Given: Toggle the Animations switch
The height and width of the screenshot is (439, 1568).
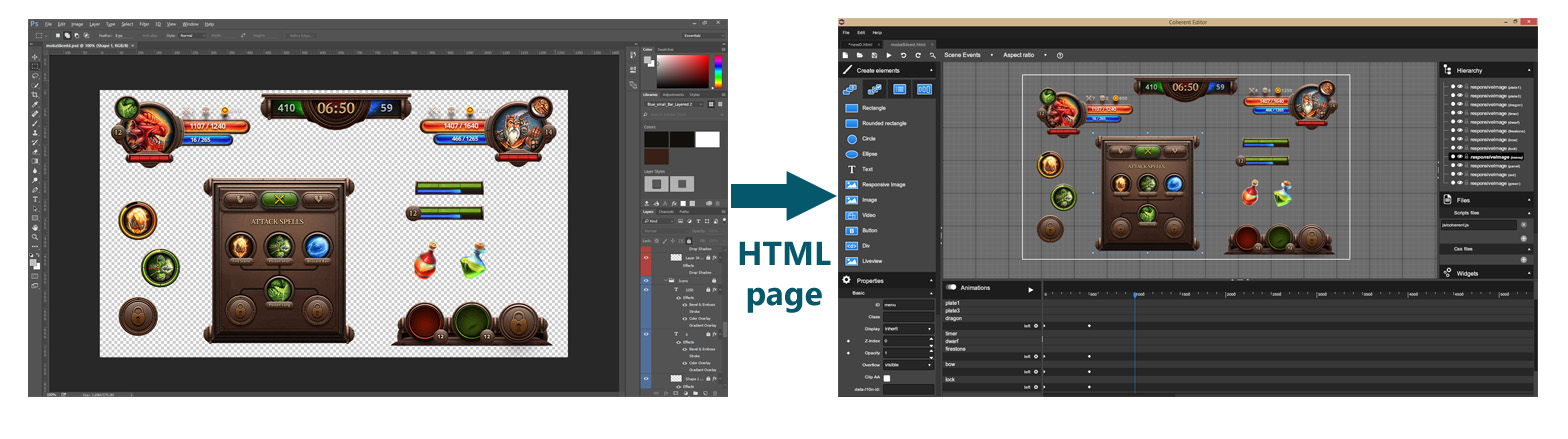Looking at the screenshot, I should (x=951, y=288).
